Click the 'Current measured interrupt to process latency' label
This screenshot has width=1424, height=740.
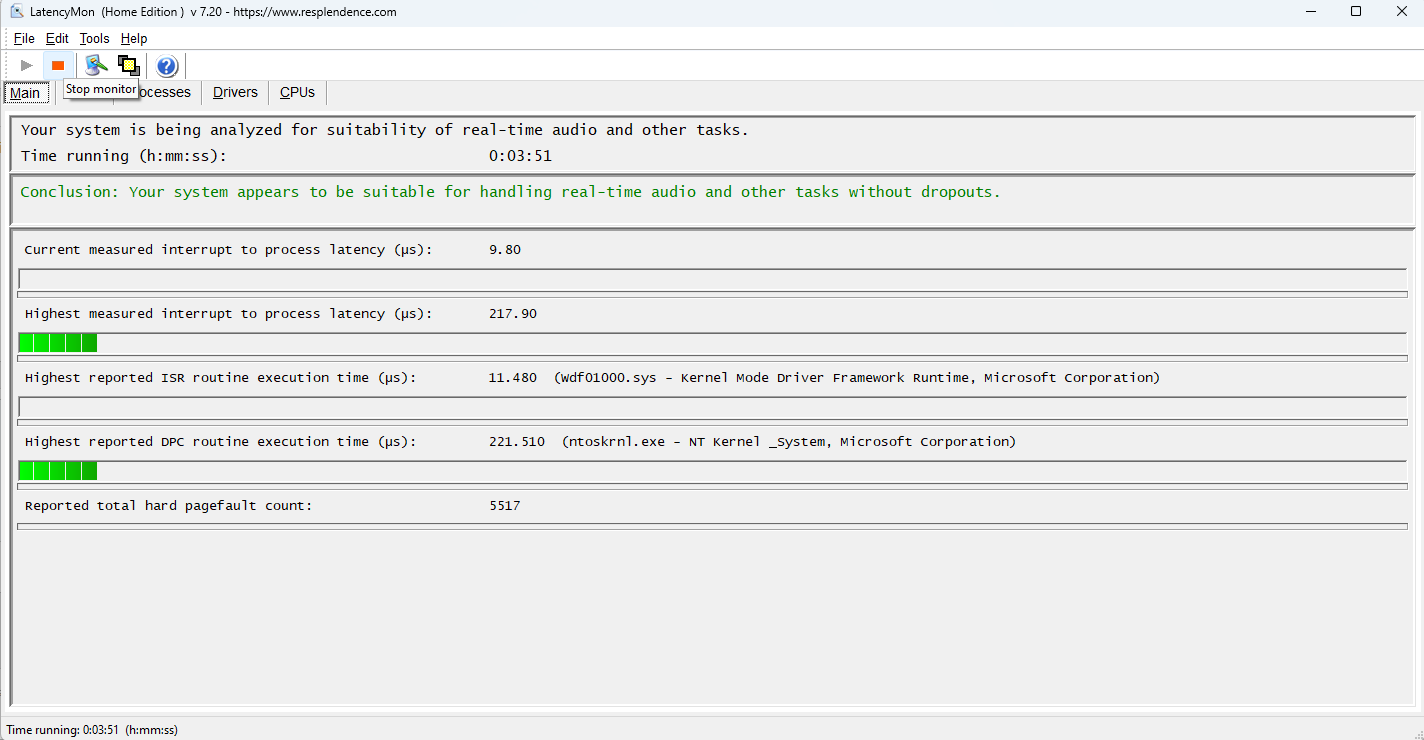point(229,250)
